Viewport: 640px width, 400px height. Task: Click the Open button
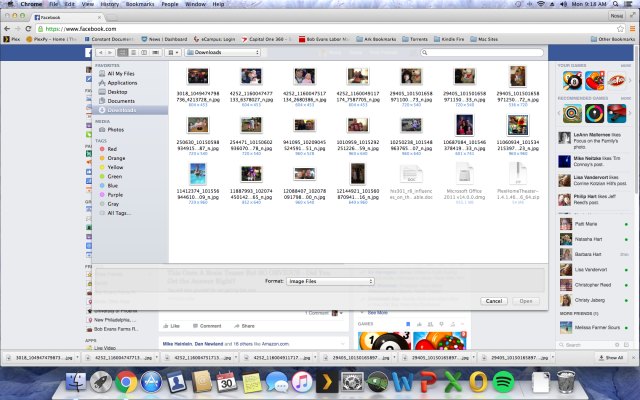(526, 301)
